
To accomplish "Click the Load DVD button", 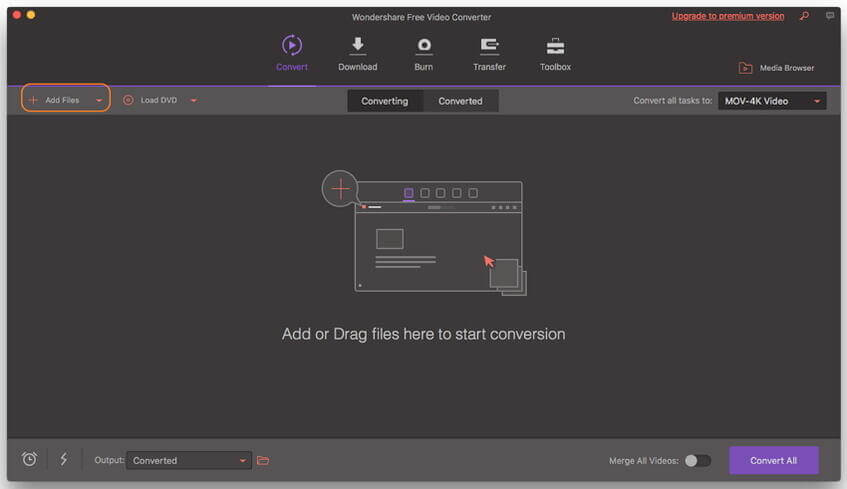I will [x=150, y=100].
